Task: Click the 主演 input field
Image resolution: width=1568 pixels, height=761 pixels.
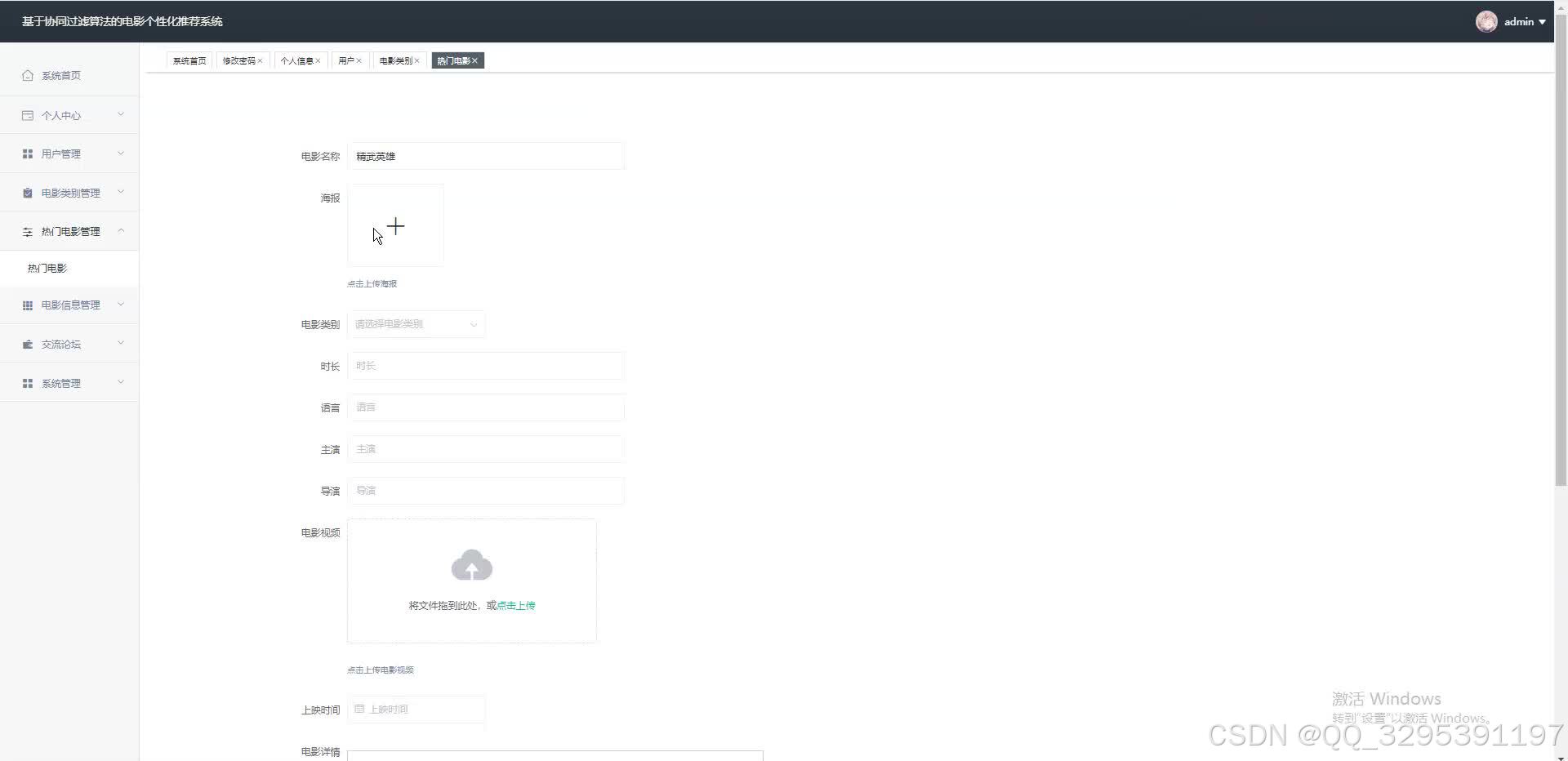Action: click(486, 449)
